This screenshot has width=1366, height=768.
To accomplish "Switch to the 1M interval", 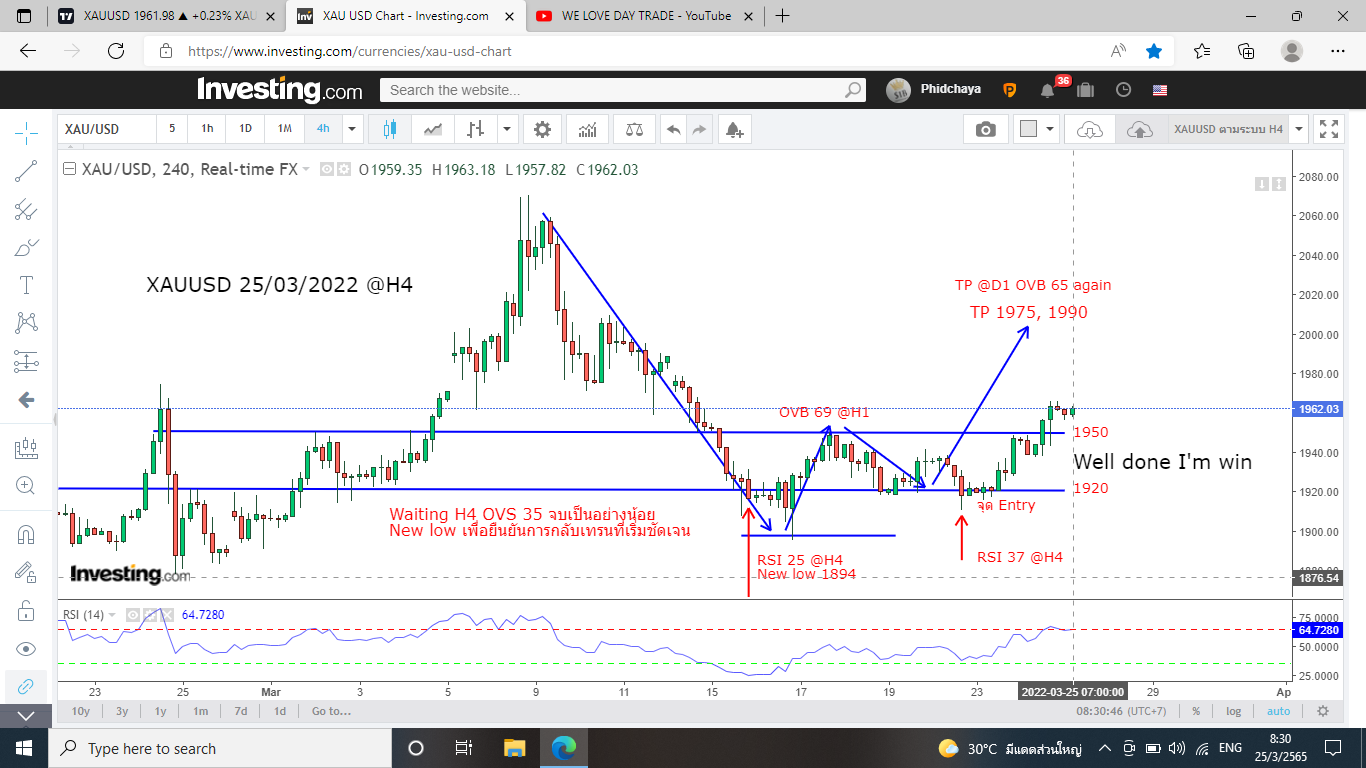I will point(285,129).
